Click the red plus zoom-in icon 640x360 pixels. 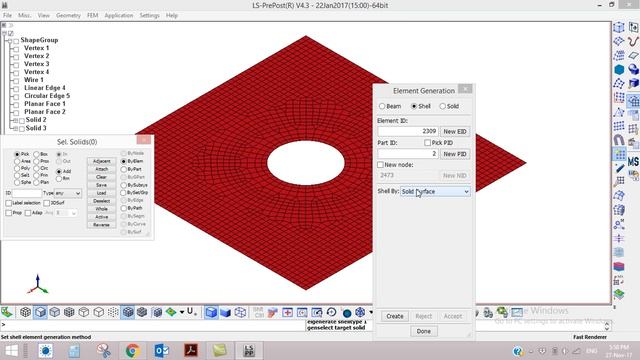point(287,312)
